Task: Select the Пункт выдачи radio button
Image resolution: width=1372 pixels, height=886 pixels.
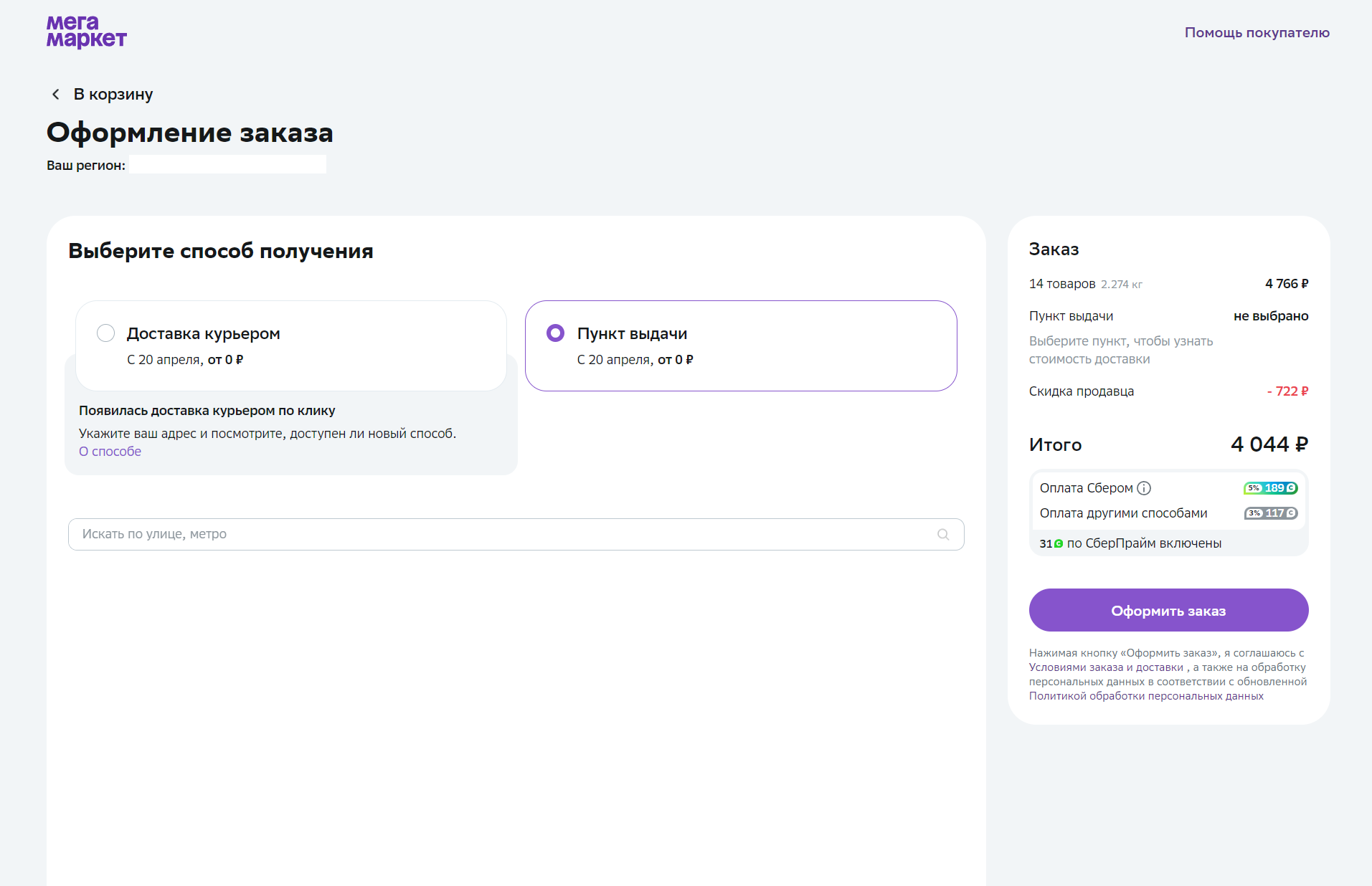Action: pyautogui.click(x=555, y=333)
